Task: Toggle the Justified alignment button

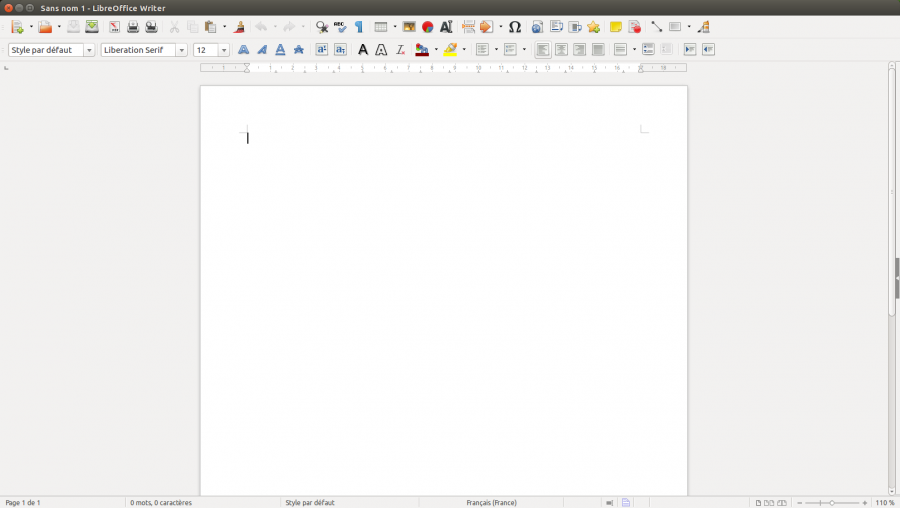Action: pyautogui.click(x=598, y=50)
